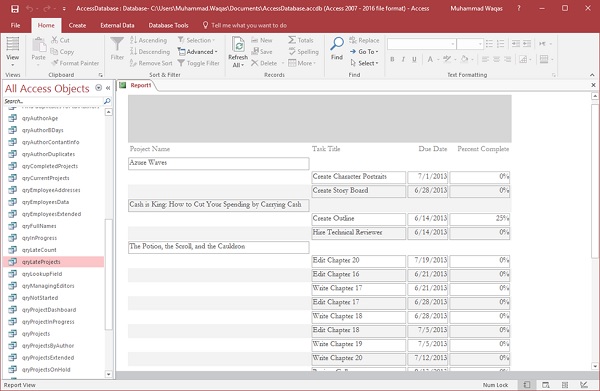
Task: Click the Spelling check icon
Action: pos(292,52)
